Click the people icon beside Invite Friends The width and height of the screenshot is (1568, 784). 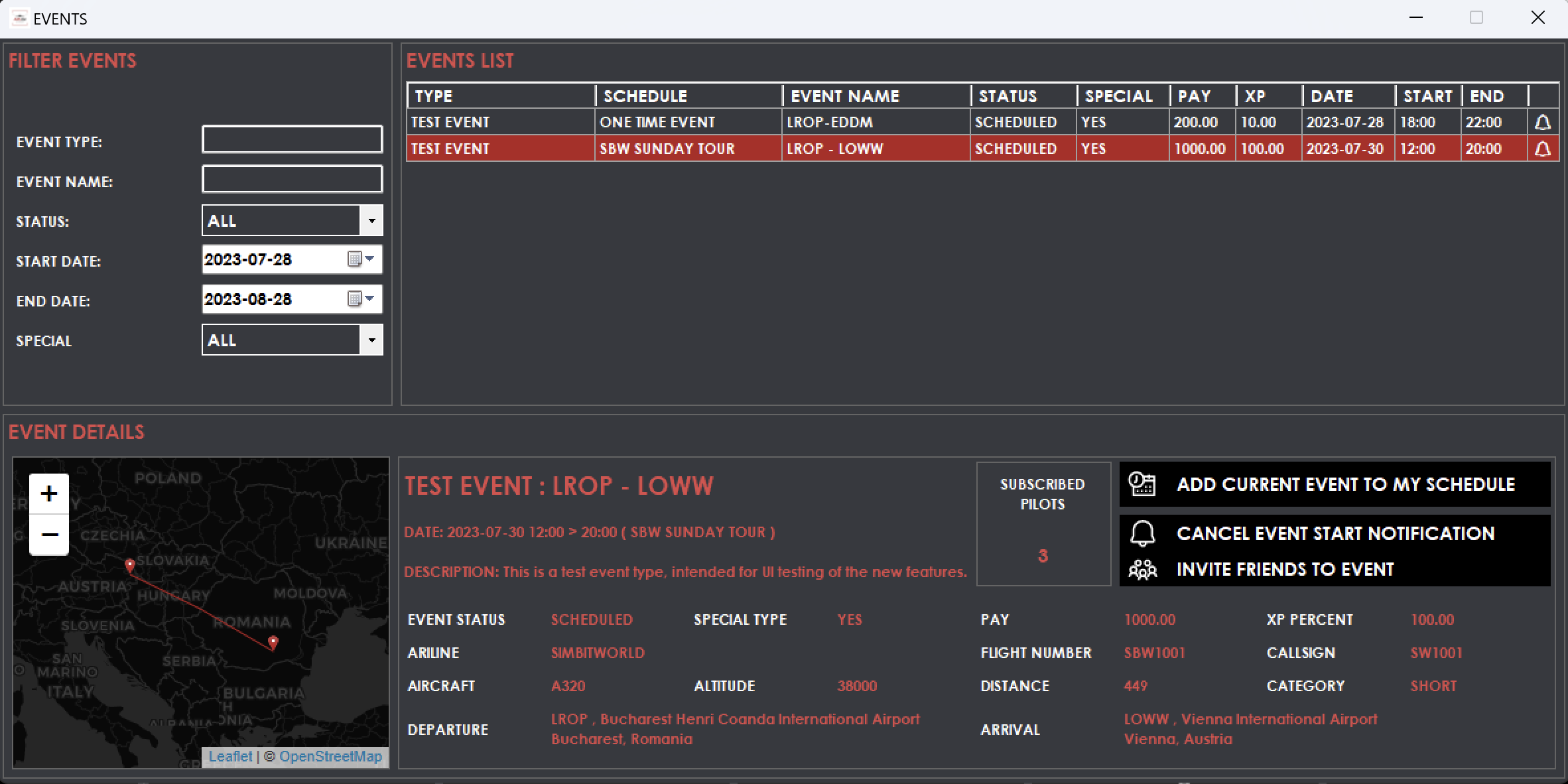pos(1142,570)
